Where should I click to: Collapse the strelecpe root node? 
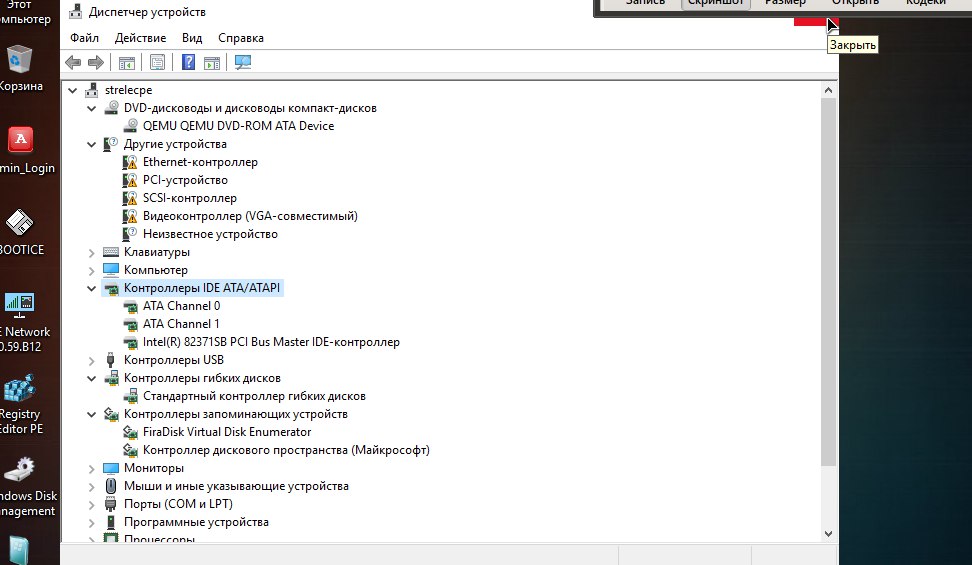point(73,91)
